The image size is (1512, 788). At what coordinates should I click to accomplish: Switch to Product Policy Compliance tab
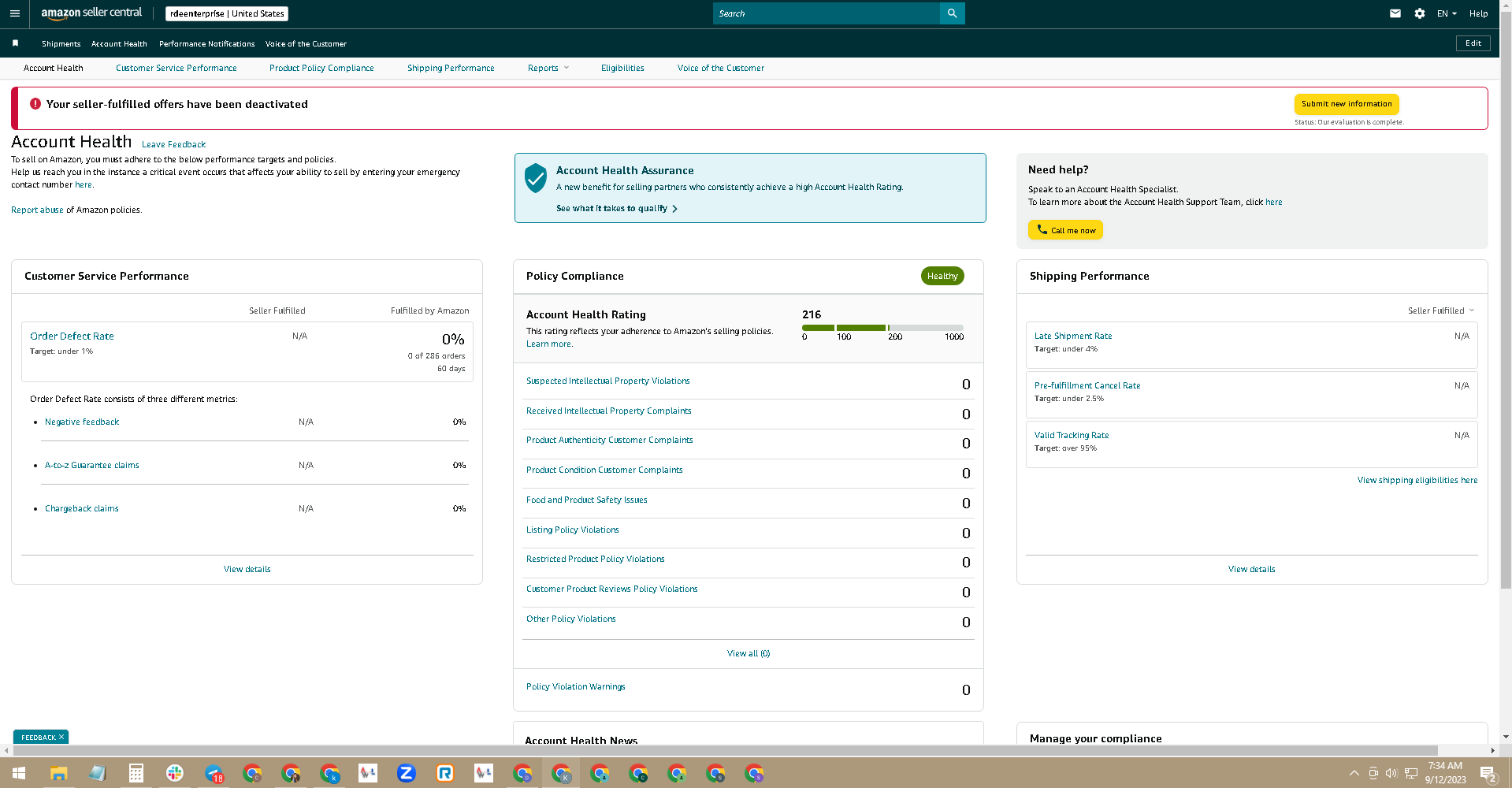[321, 68]
